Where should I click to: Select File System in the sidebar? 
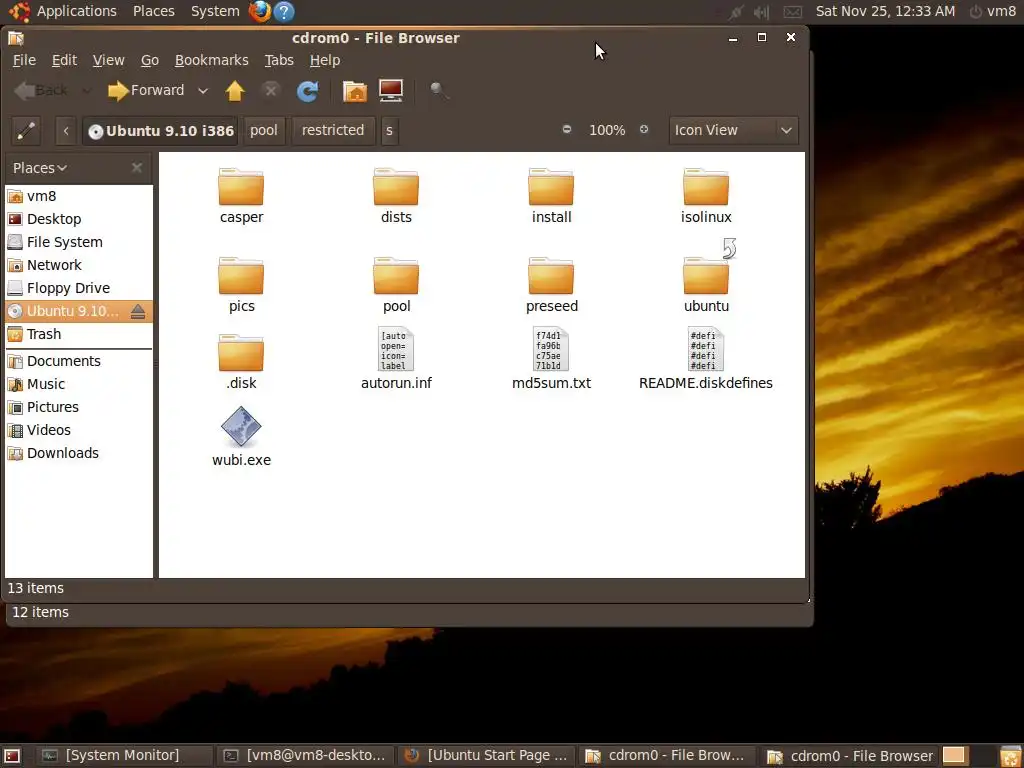pyautogui.click(x=79, y=242)
